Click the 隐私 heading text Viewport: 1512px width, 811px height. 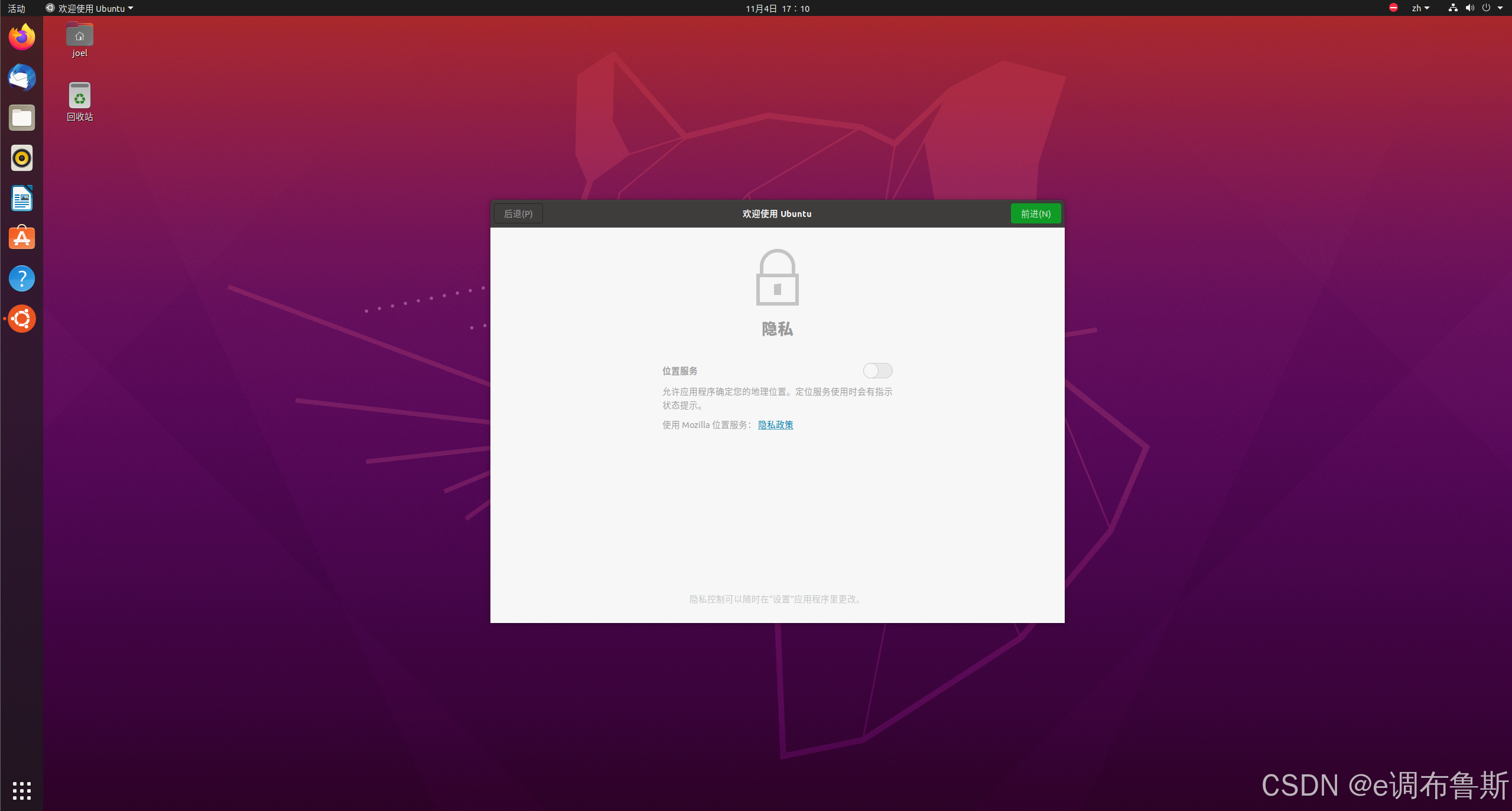tap(777, 329)
